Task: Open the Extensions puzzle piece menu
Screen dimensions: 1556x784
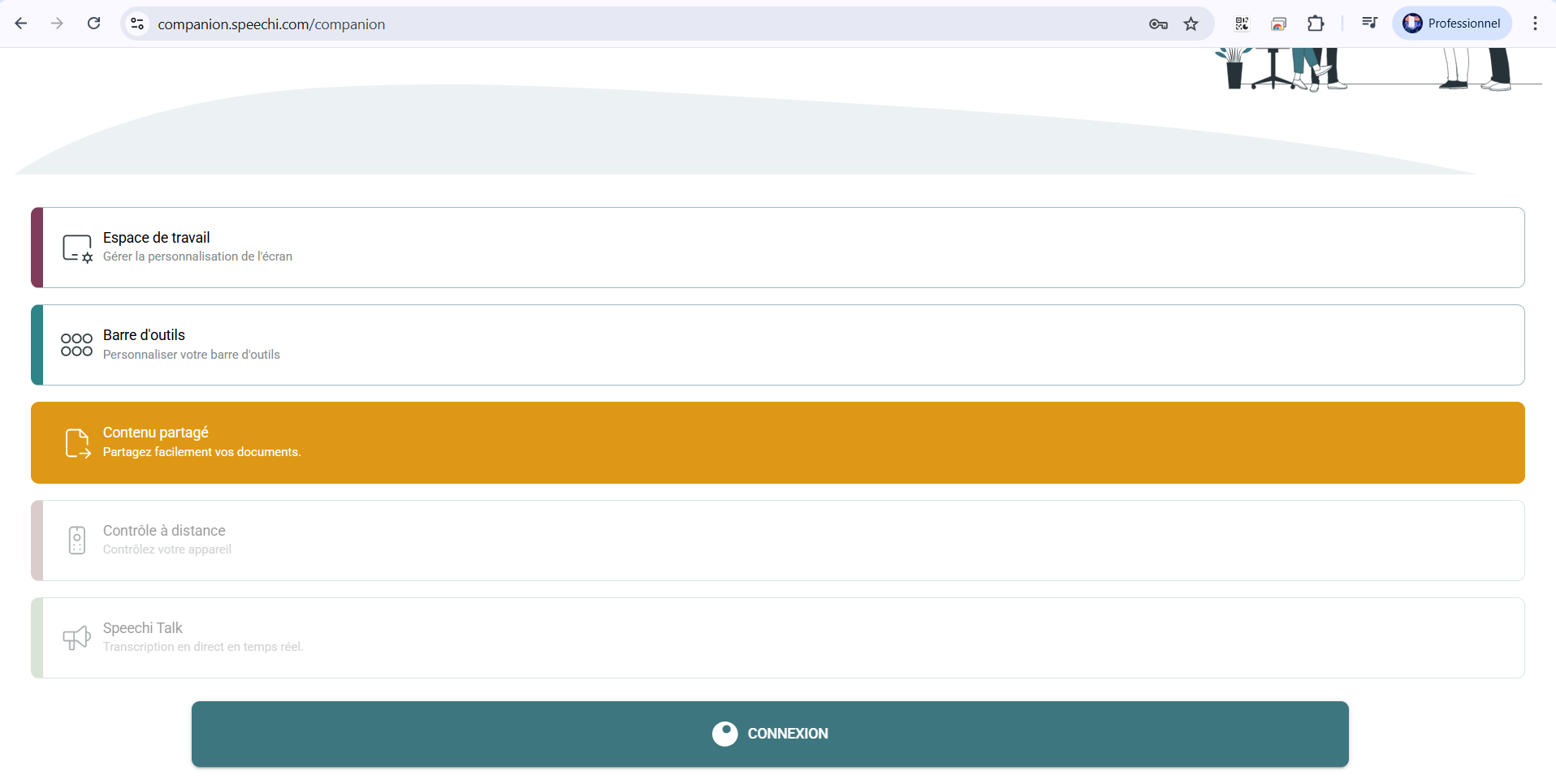Action: [x=1316, y=24]
